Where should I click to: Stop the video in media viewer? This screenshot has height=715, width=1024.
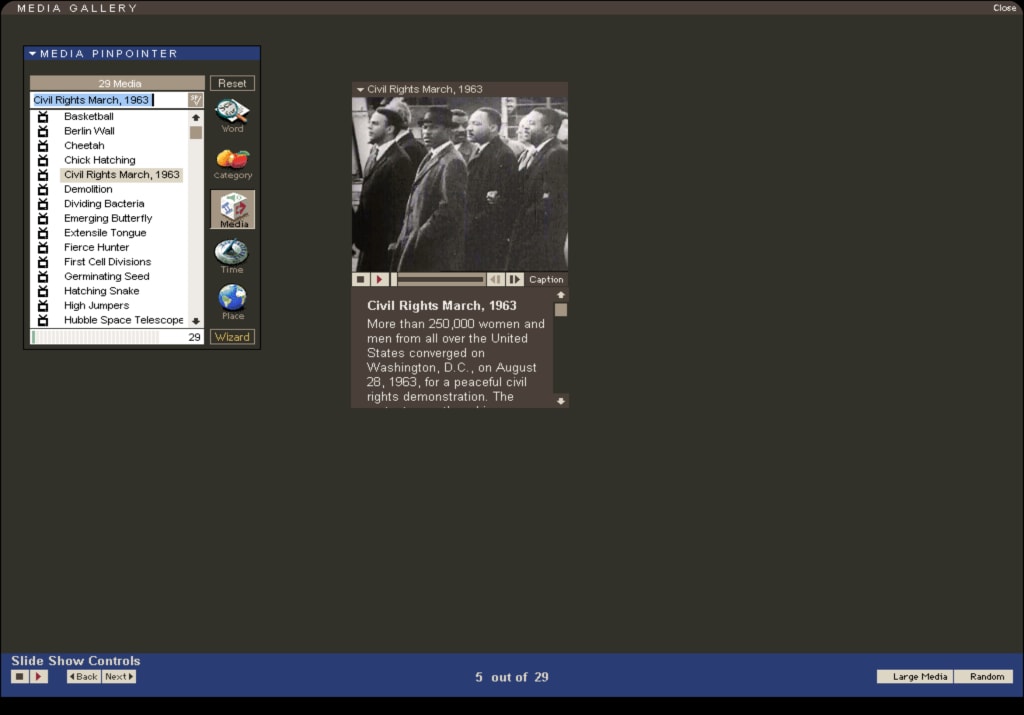pyautogui.click(x=361, y=280)
